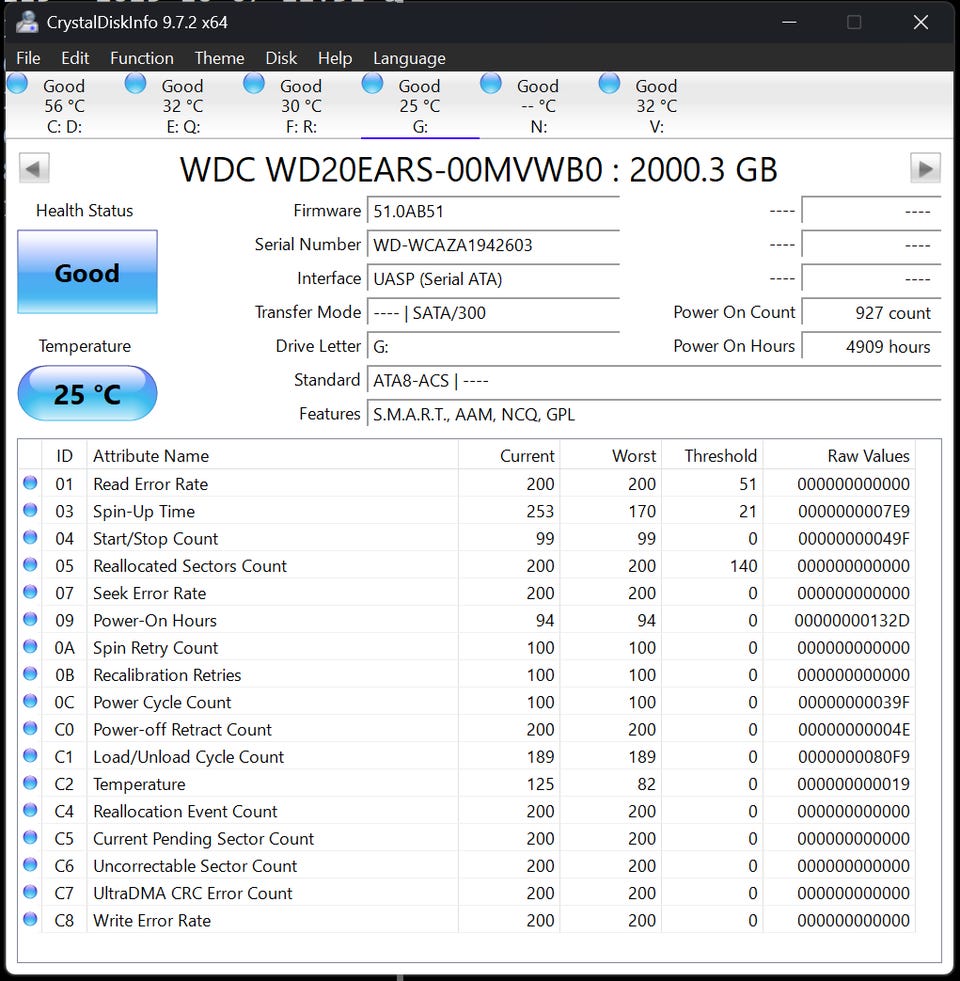Viewport: 960px width, 981px height.
Task: Click the Serial Number field
Action: pyautogui.click(x=494, y=245)
